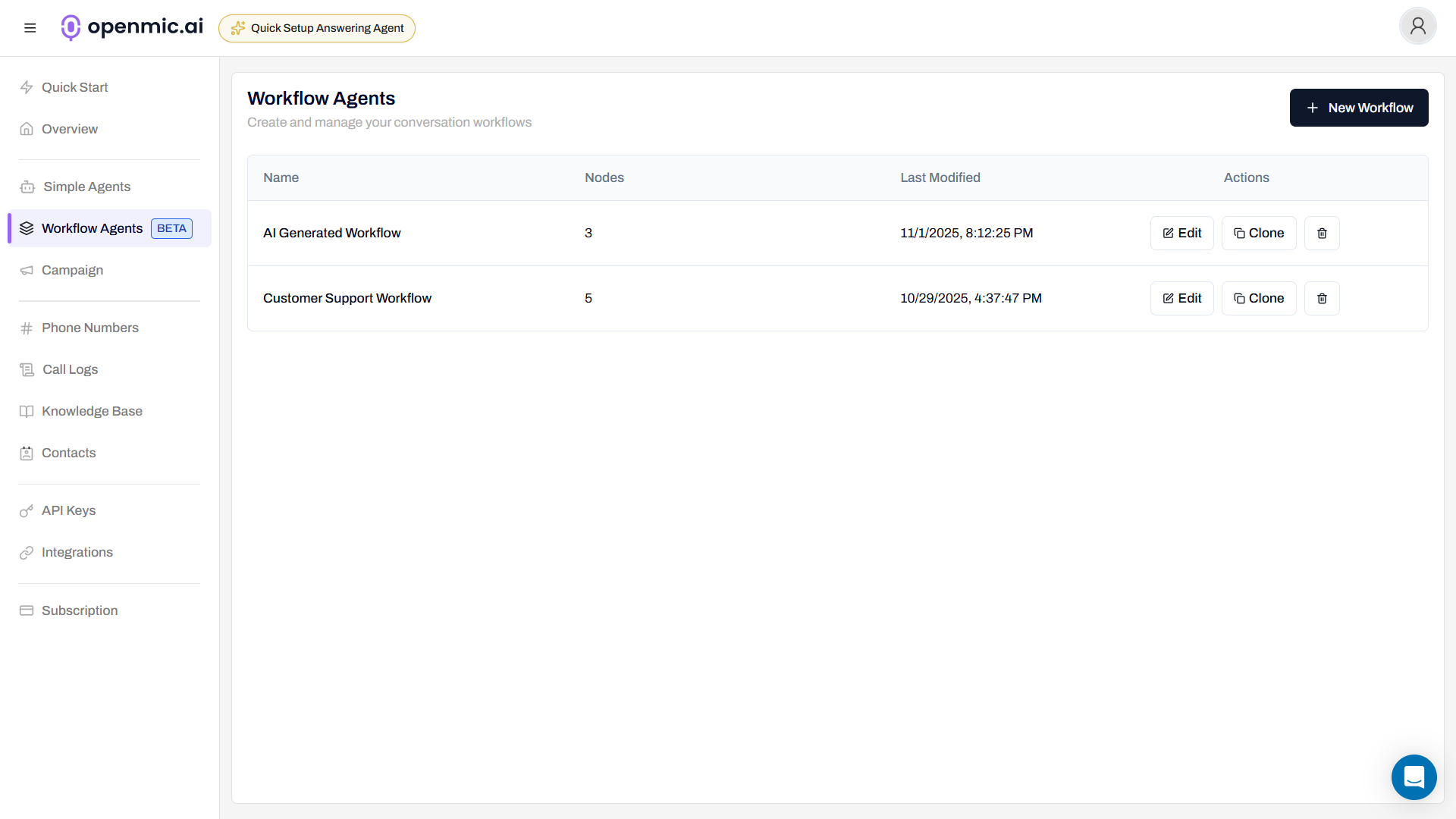Navigate to the Campaign section
The width and height of the screenshot is (1456, 819).
coord(72,270)
